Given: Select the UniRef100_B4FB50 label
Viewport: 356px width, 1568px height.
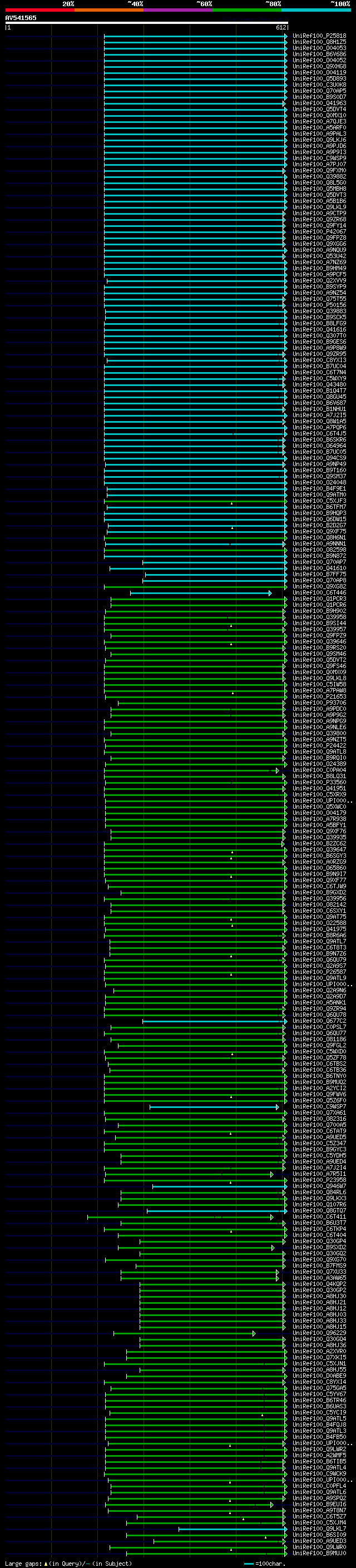Looking at the screenshot, I should coord(319,1437).
